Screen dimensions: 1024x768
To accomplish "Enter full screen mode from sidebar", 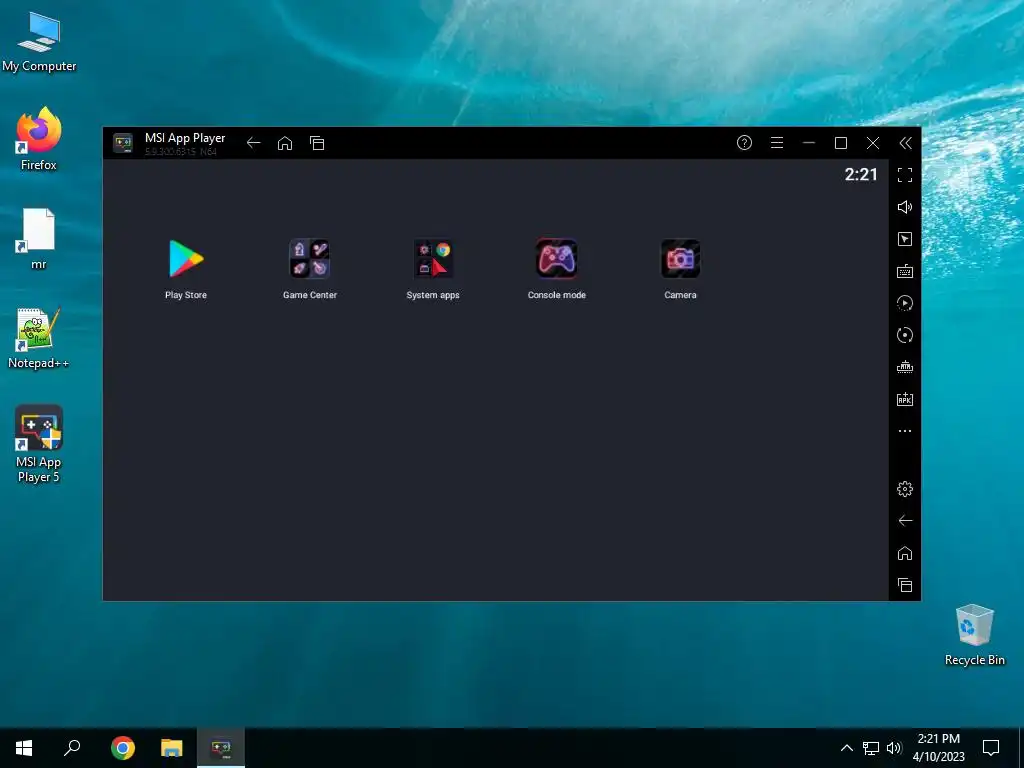I will pyautogui.click(x=904, y=174).
